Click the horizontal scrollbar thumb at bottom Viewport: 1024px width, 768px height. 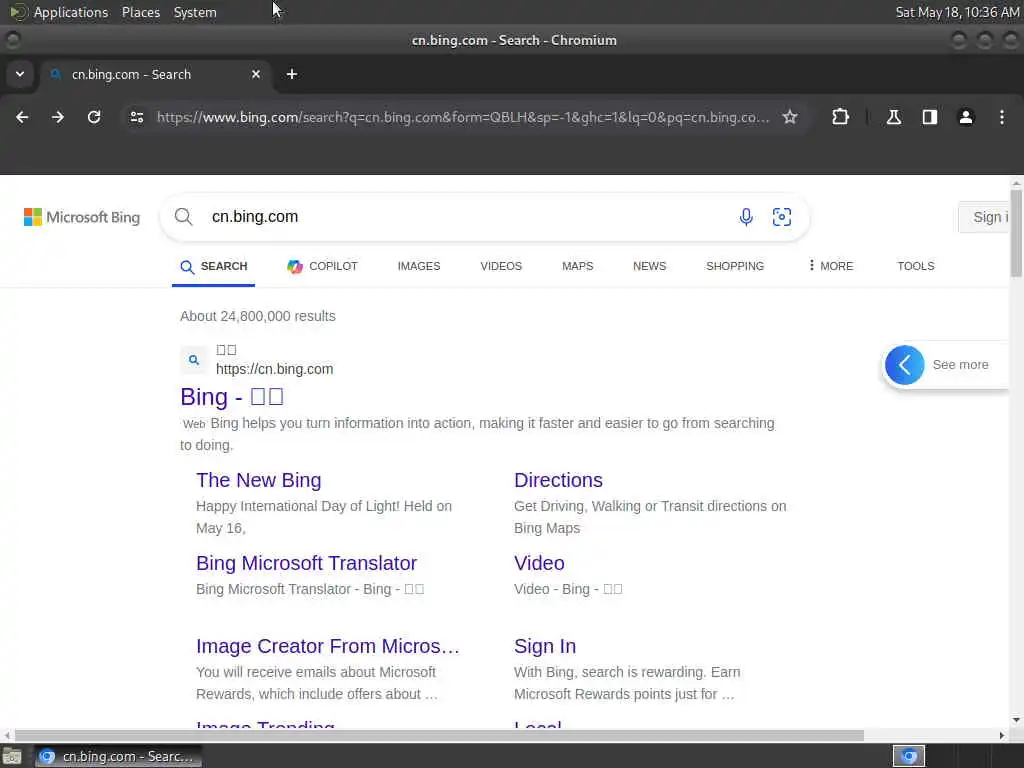pos(439,735)
